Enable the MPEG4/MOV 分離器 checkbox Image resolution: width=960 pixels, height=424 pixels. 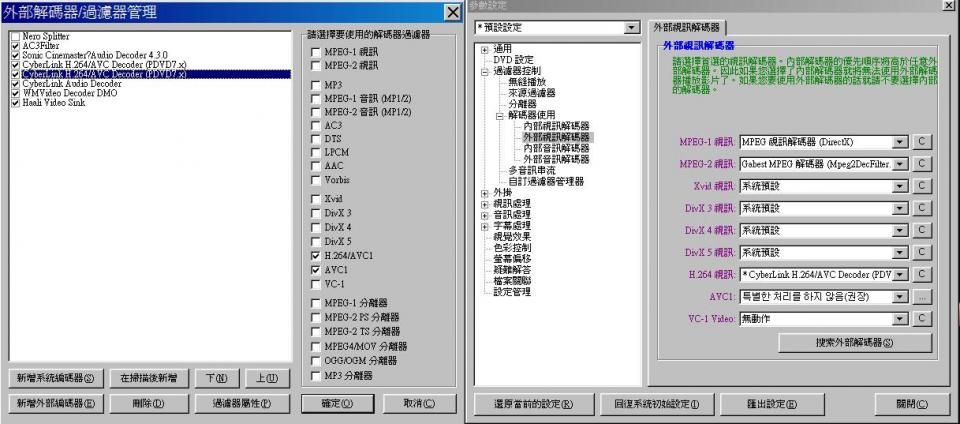(315, 346)
